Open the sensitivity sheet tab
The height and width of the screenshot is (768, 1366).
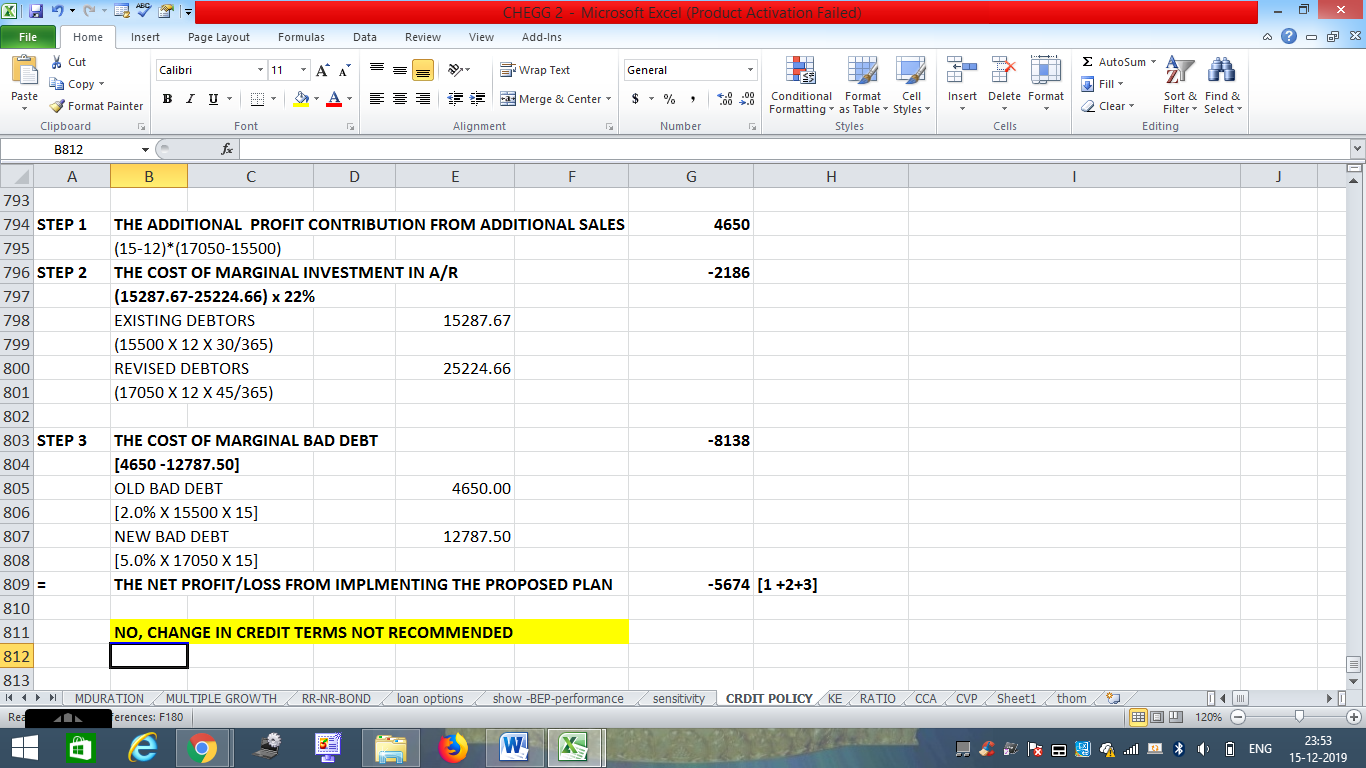(x=678, y=699)
